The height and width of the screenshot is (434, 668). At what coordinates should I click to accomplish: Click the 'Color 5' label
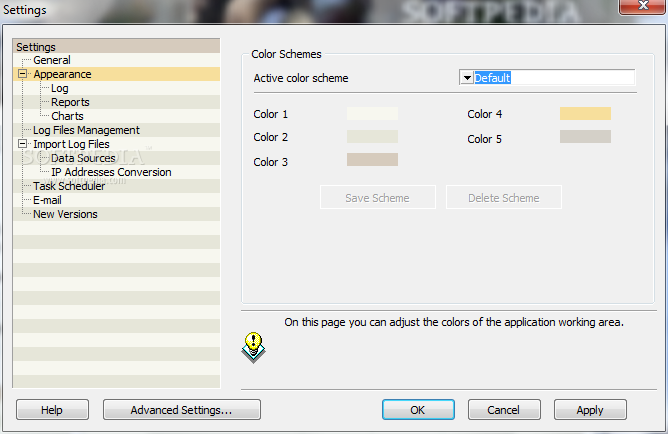point(485,139)
